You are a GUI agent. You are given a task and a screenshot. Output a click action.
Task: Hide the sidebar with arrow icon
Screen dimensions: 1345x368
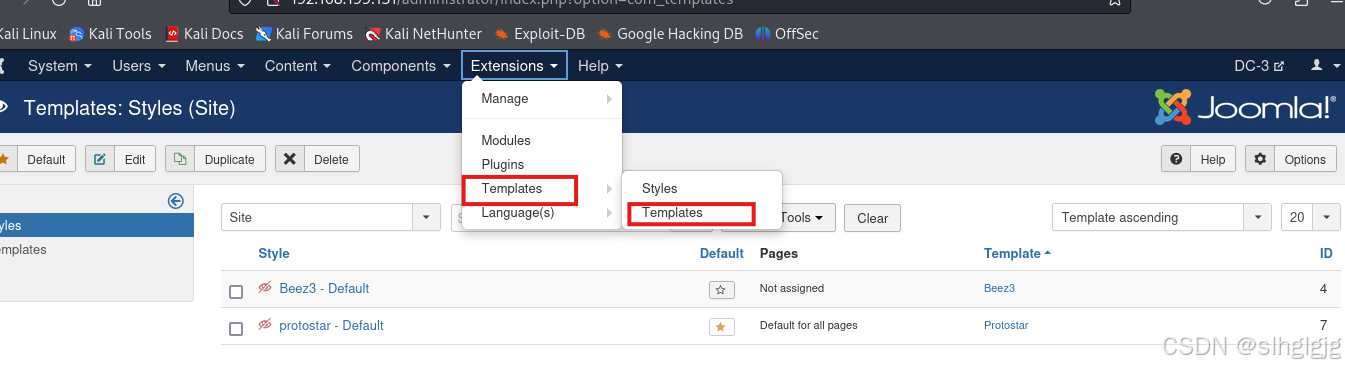pos(176,201)
